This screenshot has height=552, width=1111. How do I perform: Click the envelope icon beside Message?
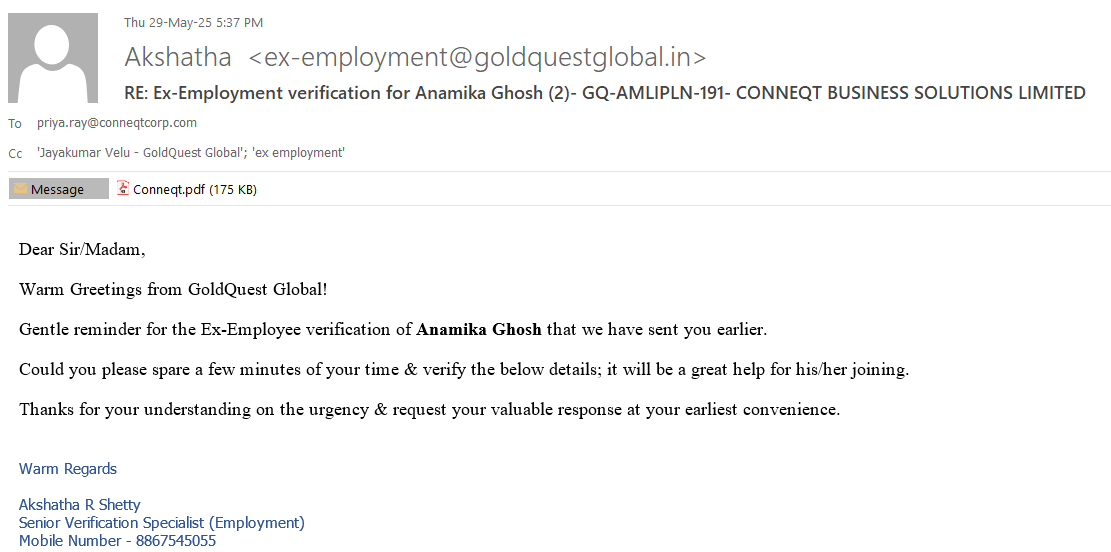tap(20, 189)
